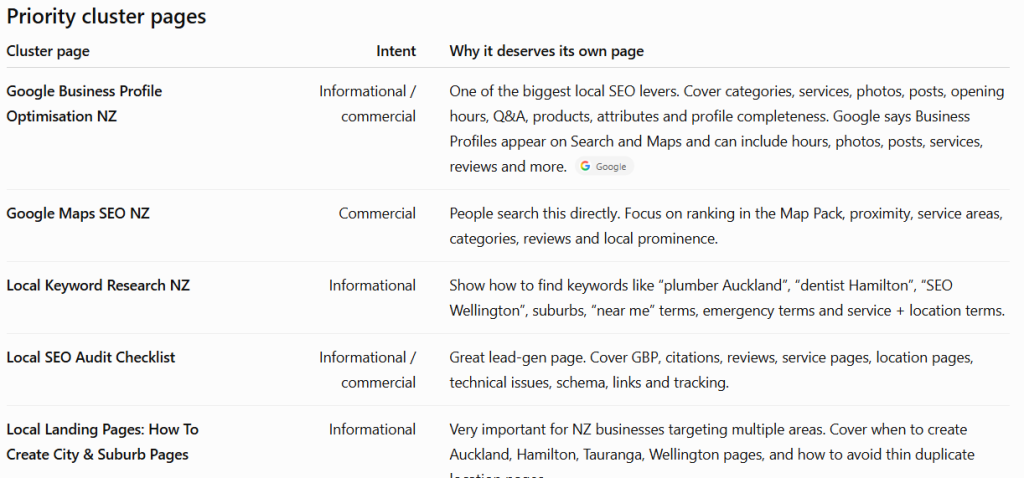Click description starting 'People search this directly'
Screen dimensions: 1024x478
pos(726,226)
